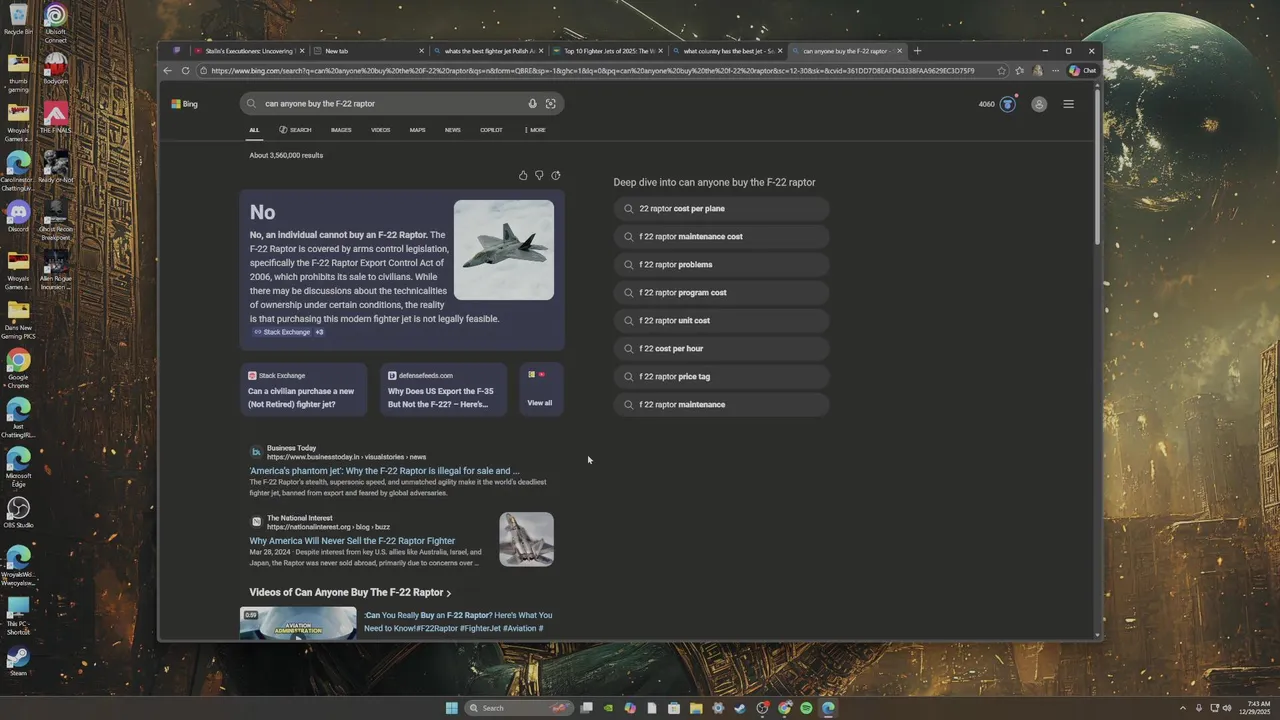Open the Bing hamburger menu
The width and height of the screenshot is (1280, 720).
1068,104
